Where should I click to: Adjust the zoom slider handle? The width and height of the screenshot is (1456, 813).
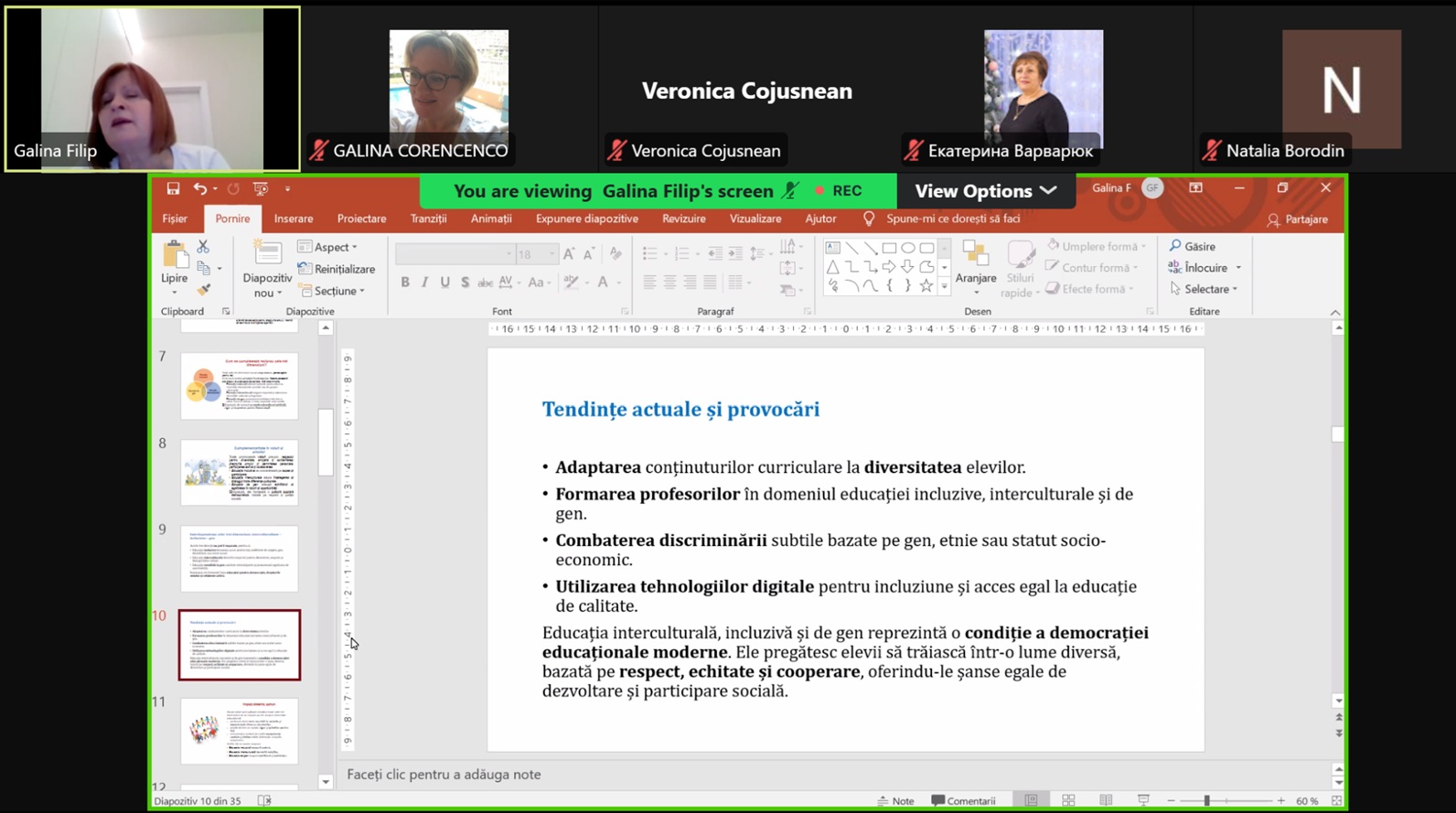pos(1206,800)
